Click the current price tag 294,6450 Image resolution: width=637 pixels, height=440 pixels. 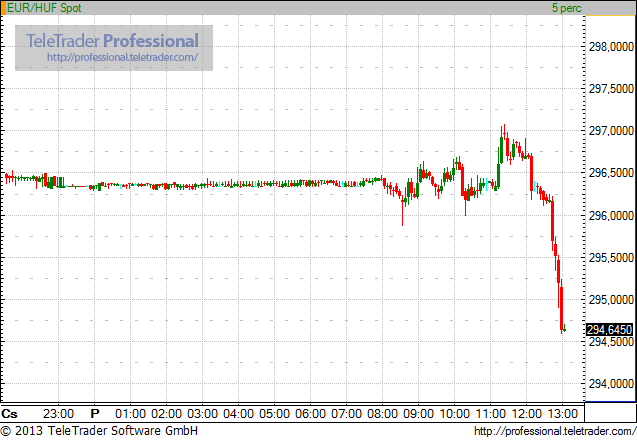(x=609, y=329)
